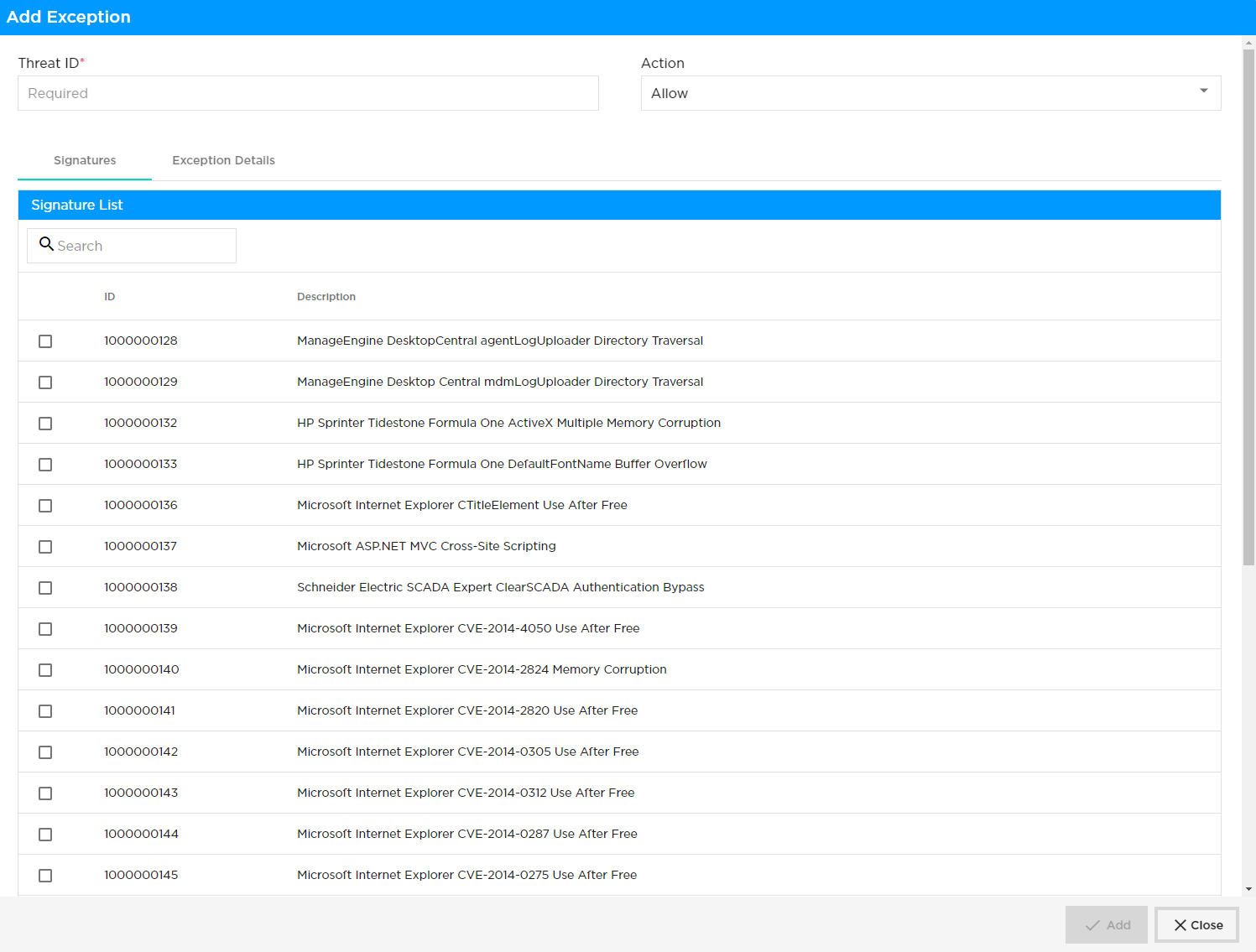Check the box for ID 1000000145
Screen dimensions: 1256x952
pyautogui.click(x=45, y=876)
